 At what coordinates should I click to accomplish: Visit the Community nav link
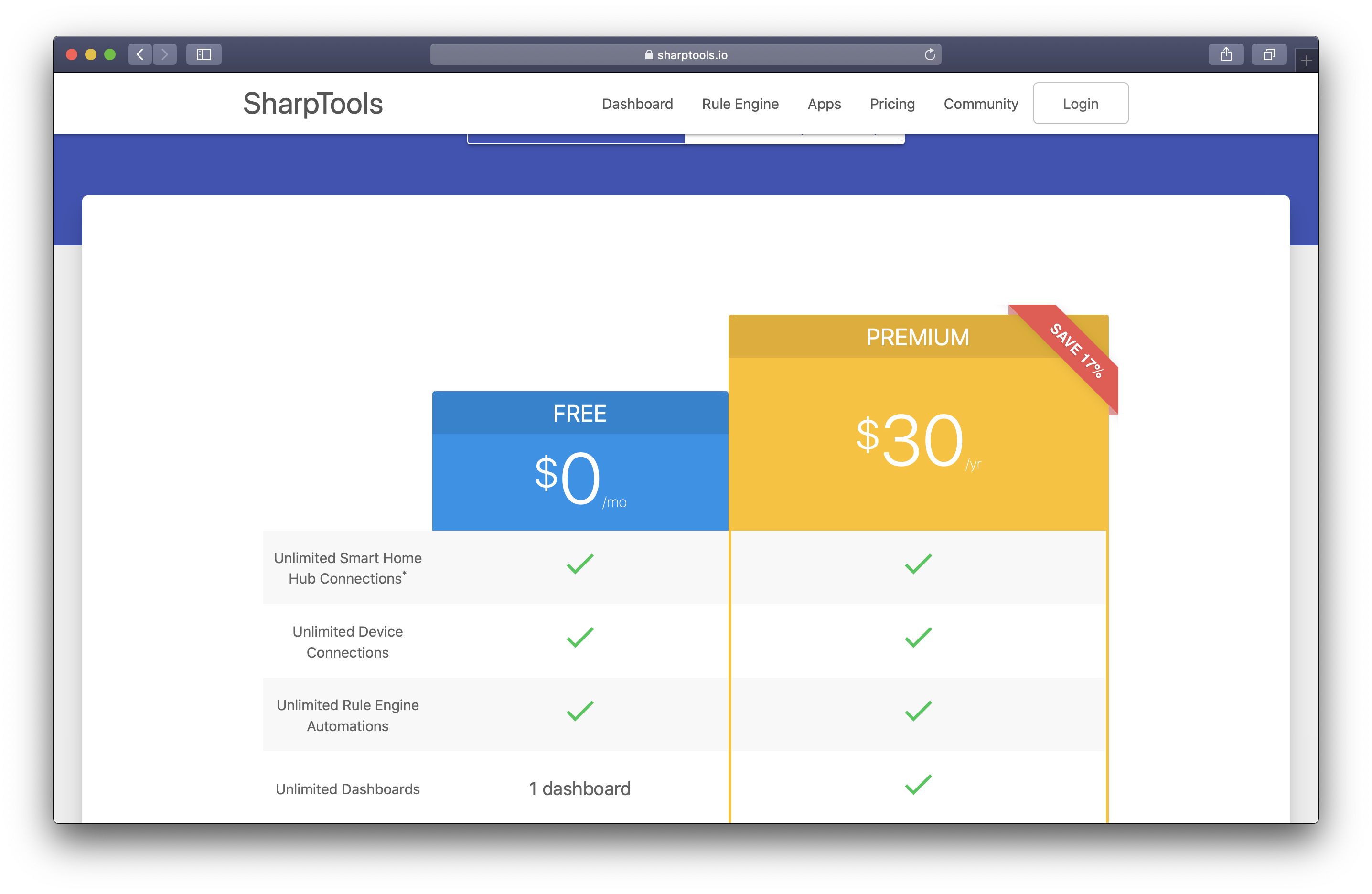(x=980, y=104)
